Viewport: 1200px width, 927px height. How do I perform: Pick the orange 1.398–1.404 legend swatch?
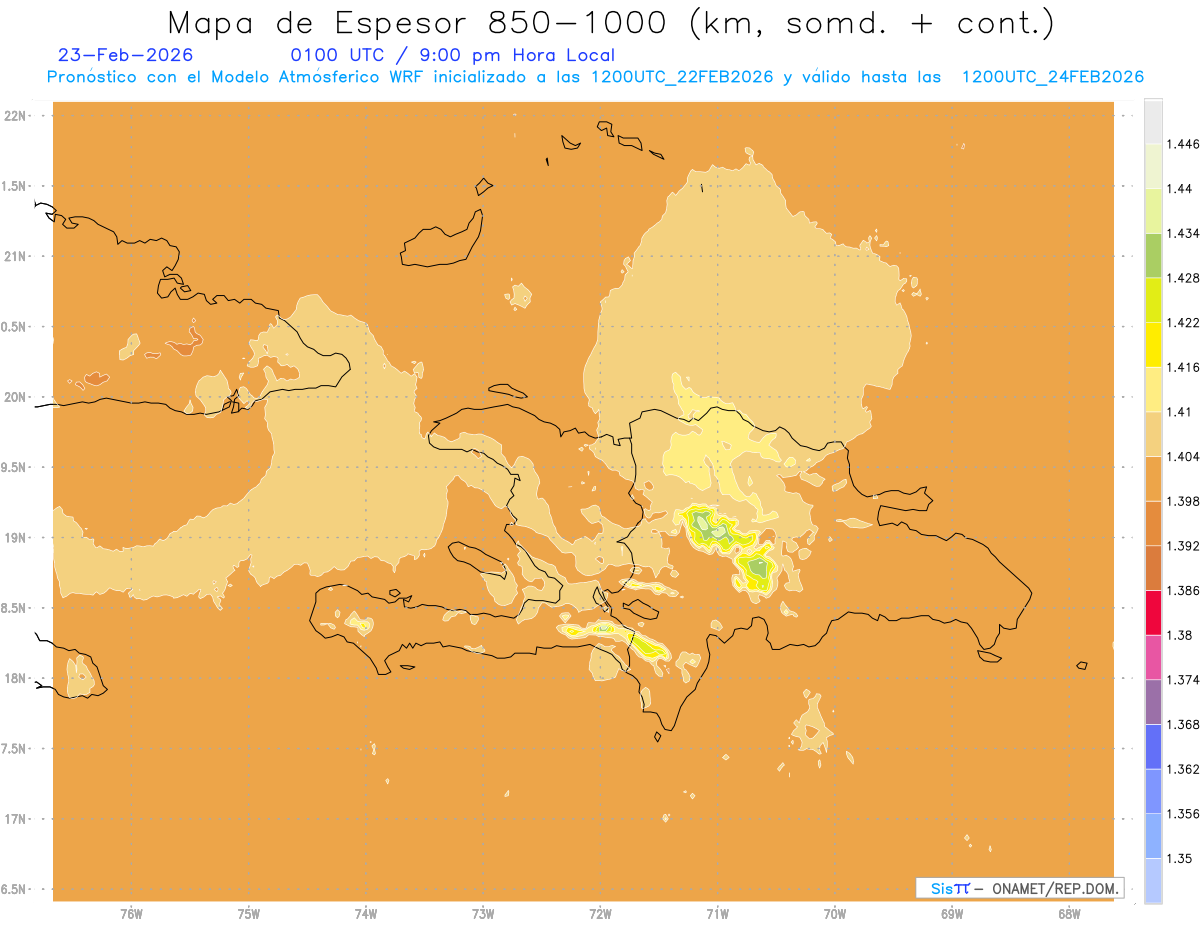point(1153,478)
